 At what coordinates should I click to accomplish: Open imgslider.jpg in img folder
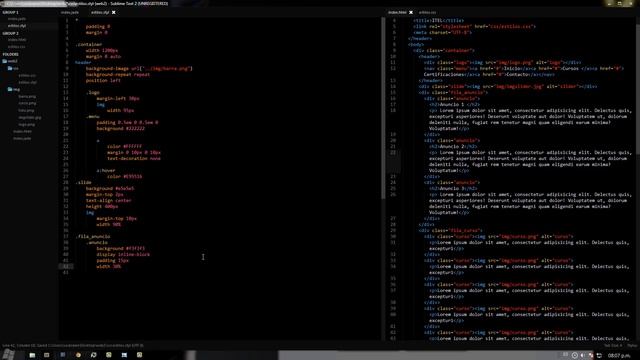(30, 118)
